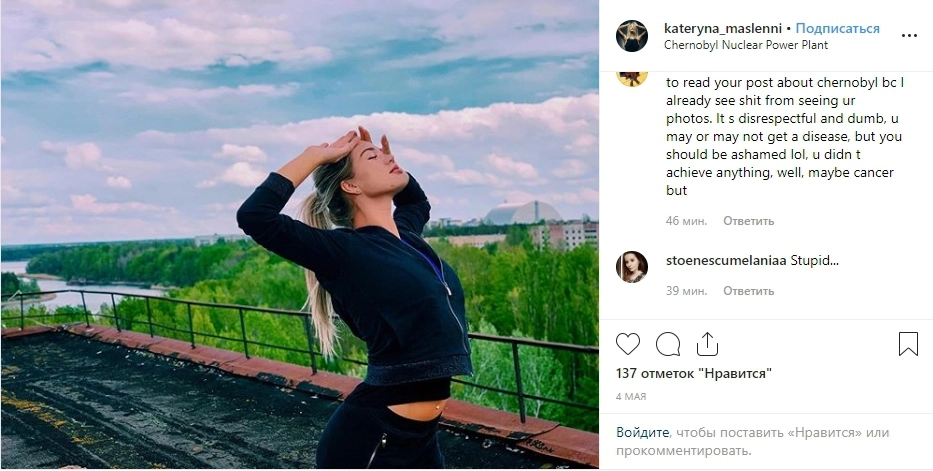933x471 pixels.
Task: Click the Войдите login link
Action: [x=642, y=433]
